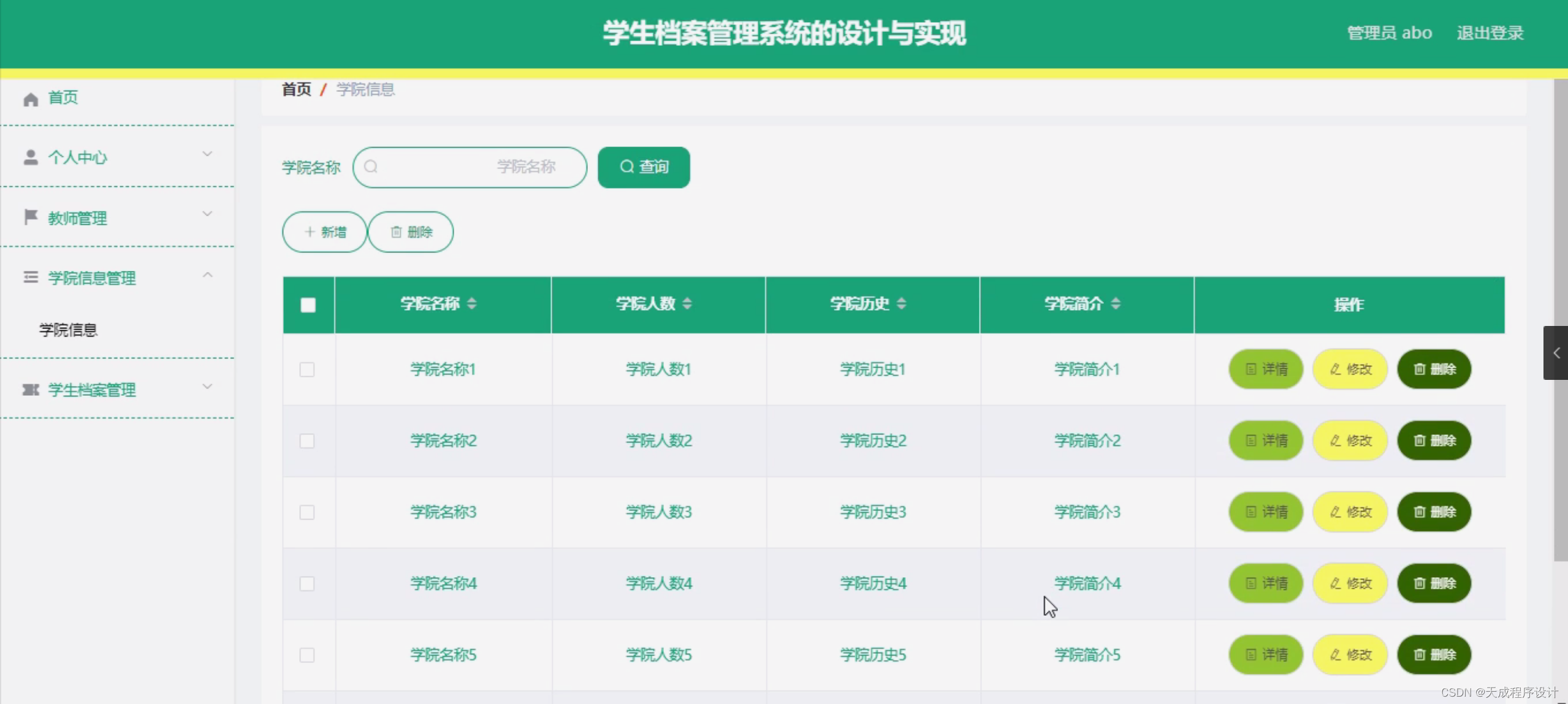Expand the 个人中心 menu chevron
This screenshot has height=704, width=1568.
pyautogui.click(x=207, y=154)
